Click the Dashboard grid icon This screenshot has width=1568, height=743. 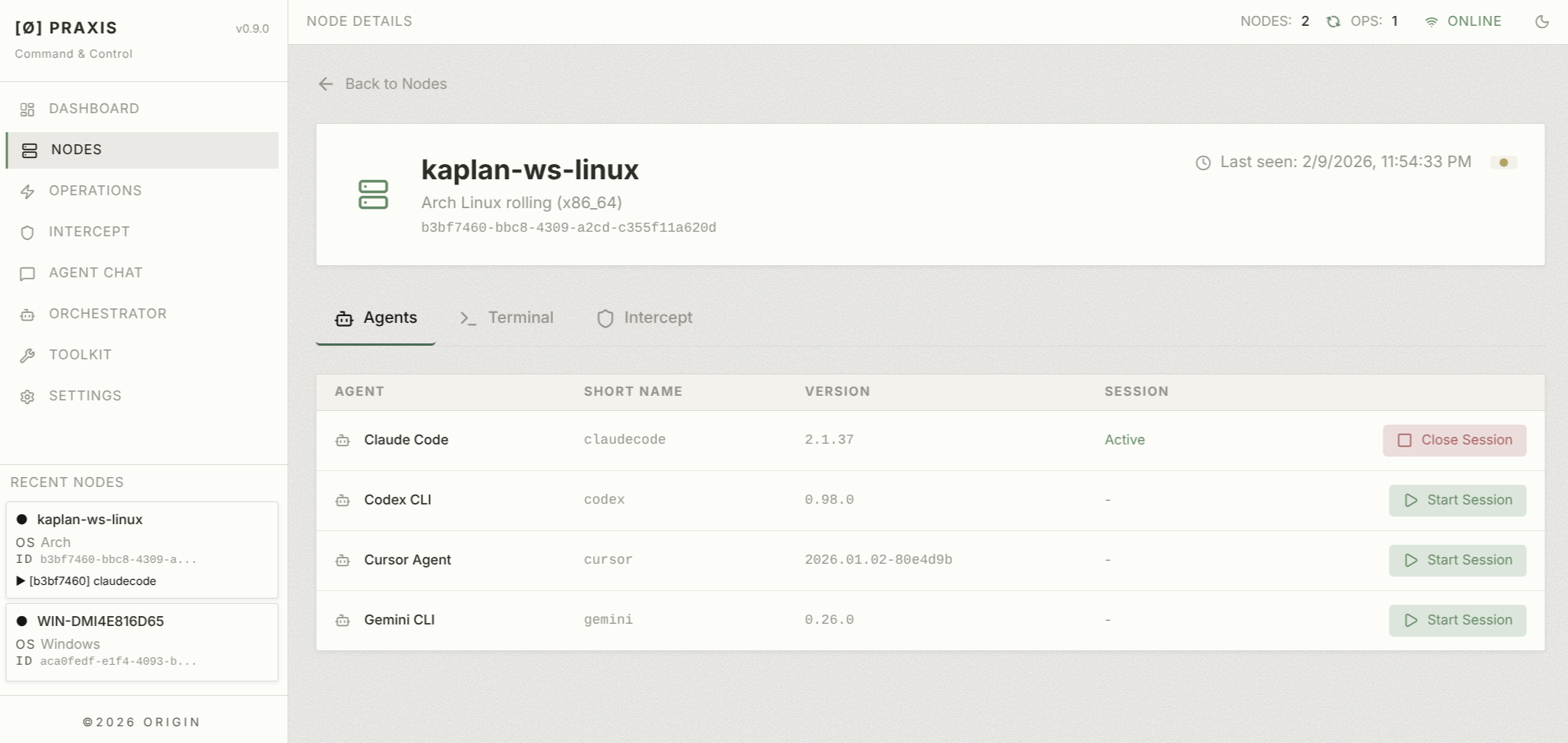click(27, 109)
